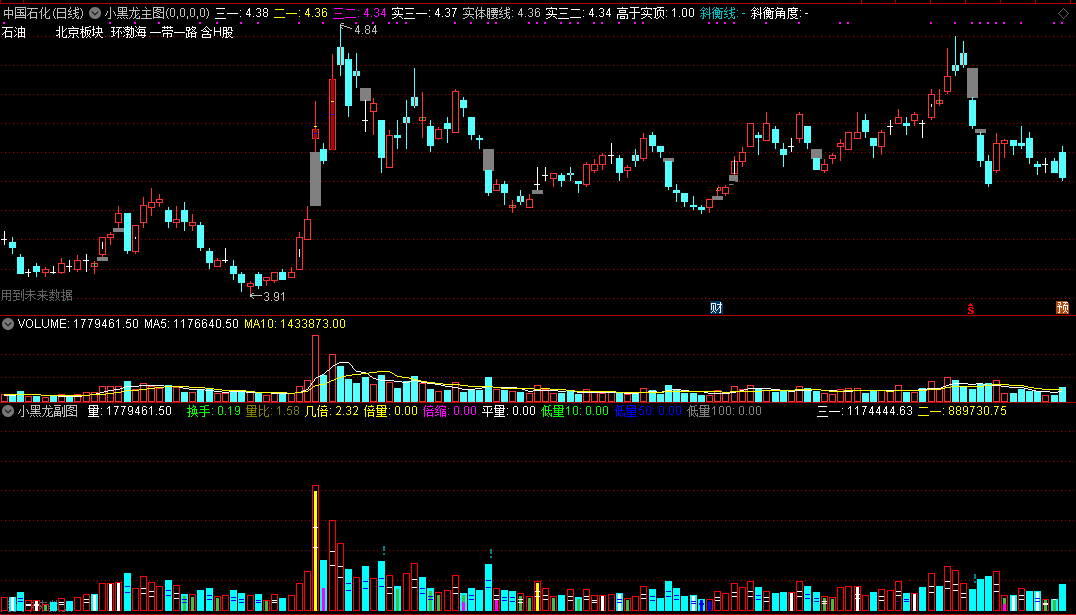Image resolution: width=1076 pixels, height=615 pixels.
Task: Click the tallest red candlestick under 4.84
Action: coord(332,115)
